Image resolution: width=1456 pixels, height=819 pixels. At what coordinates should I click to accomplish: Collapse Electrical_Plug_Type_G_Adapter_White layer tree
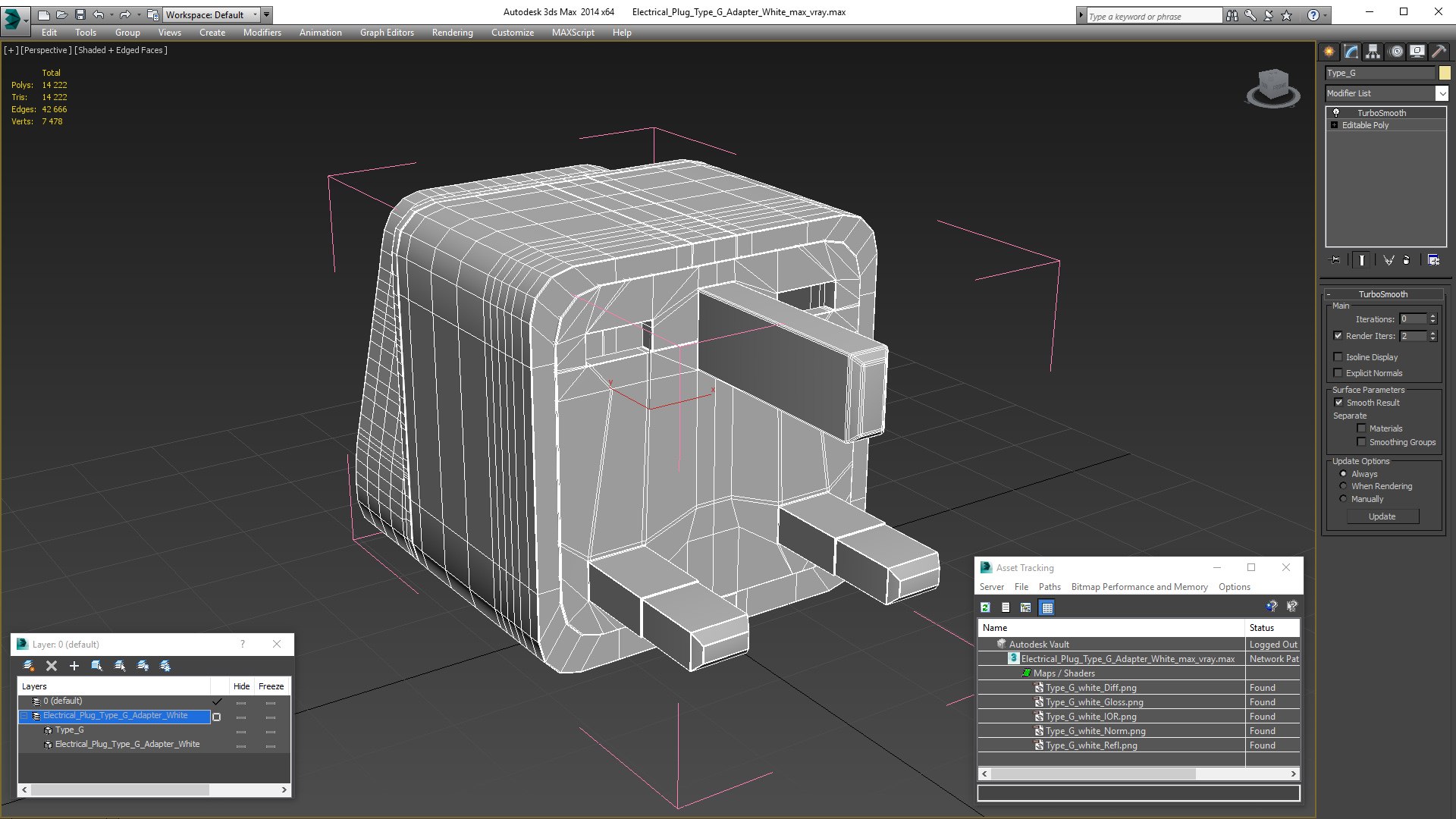tap(24, 716)
